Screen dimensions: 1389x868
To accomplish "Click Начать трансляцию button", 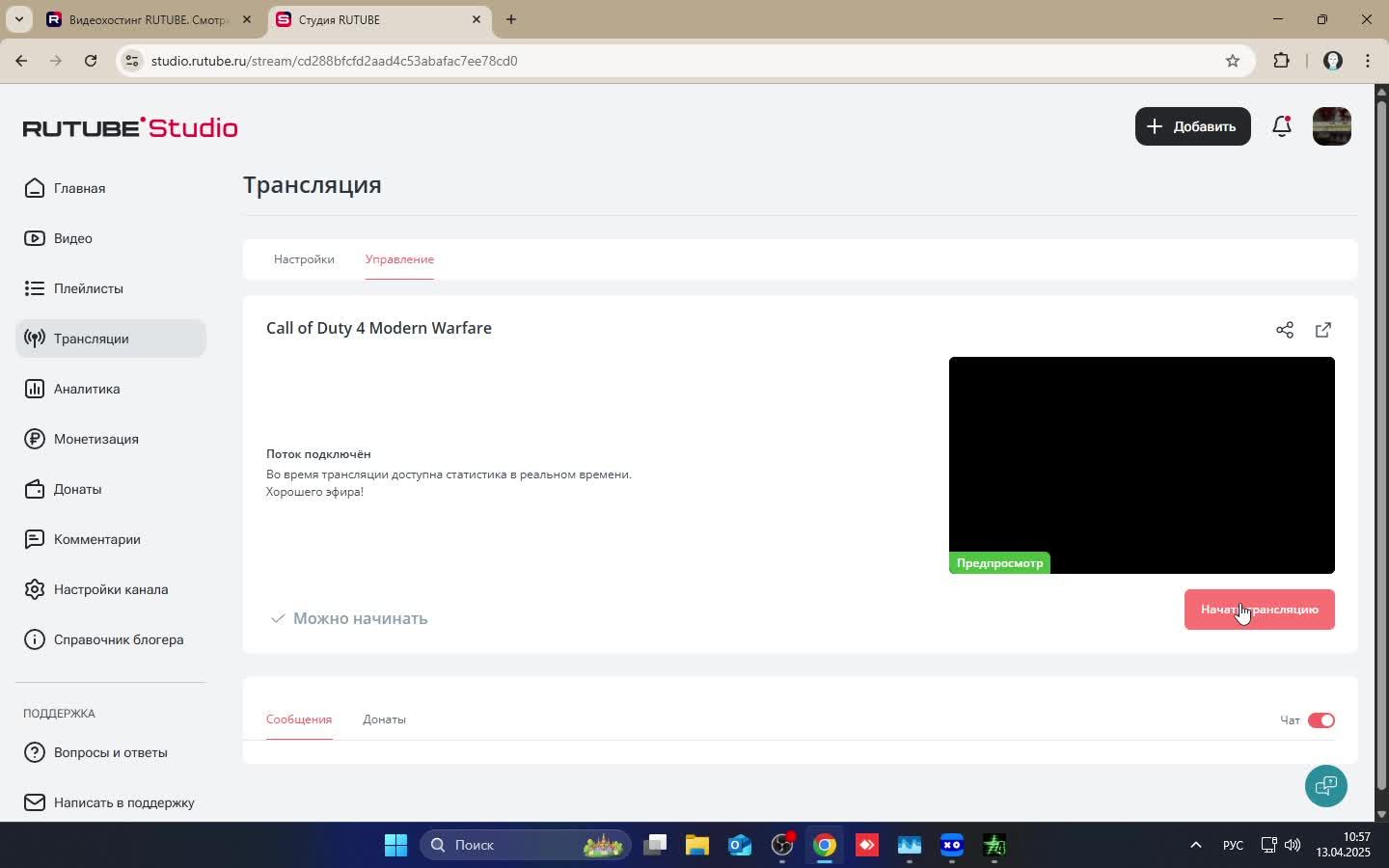I will (1260, 610).
